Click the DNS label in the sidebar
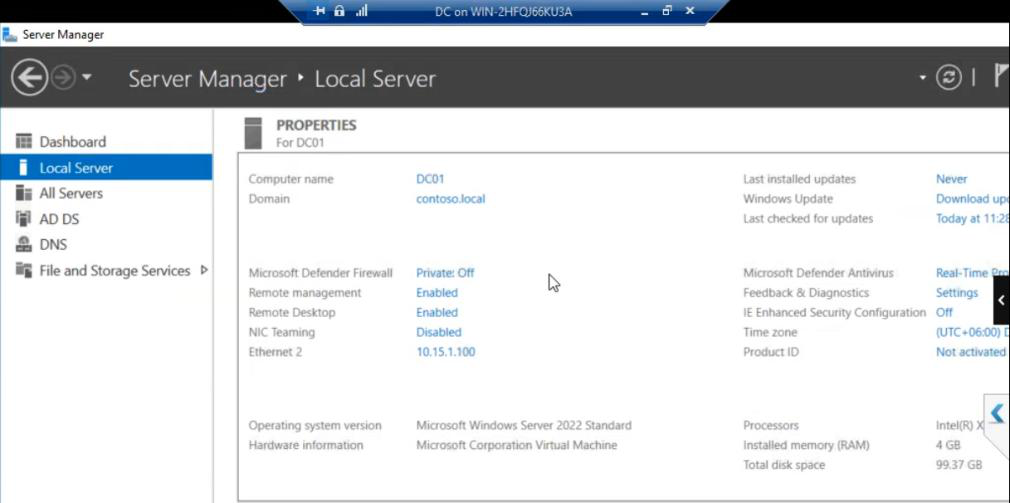This screenshot has height=503, width=1010. pos(53,245)
